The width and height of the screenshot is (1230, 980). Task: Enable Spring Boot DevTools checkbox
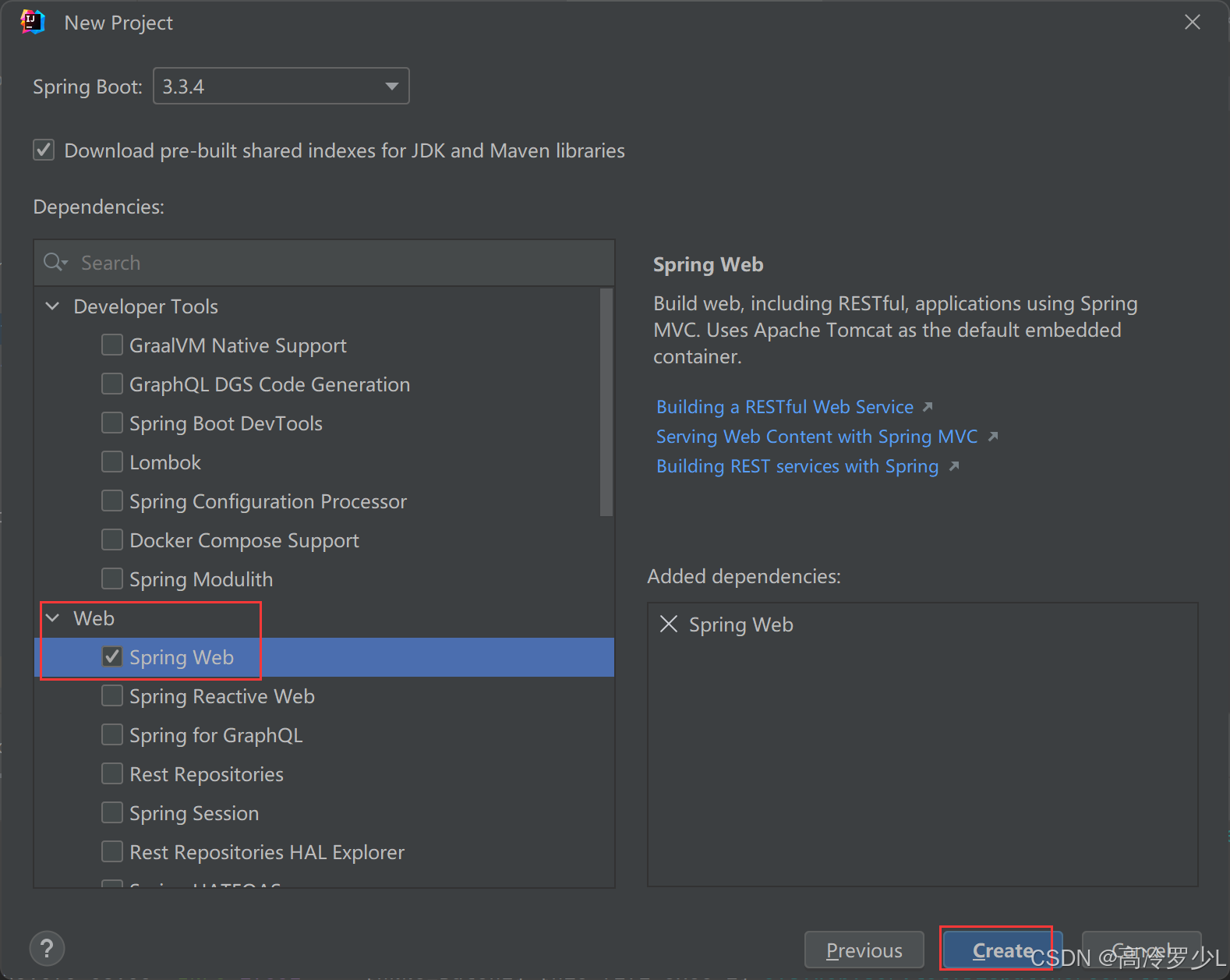(112, 423)
